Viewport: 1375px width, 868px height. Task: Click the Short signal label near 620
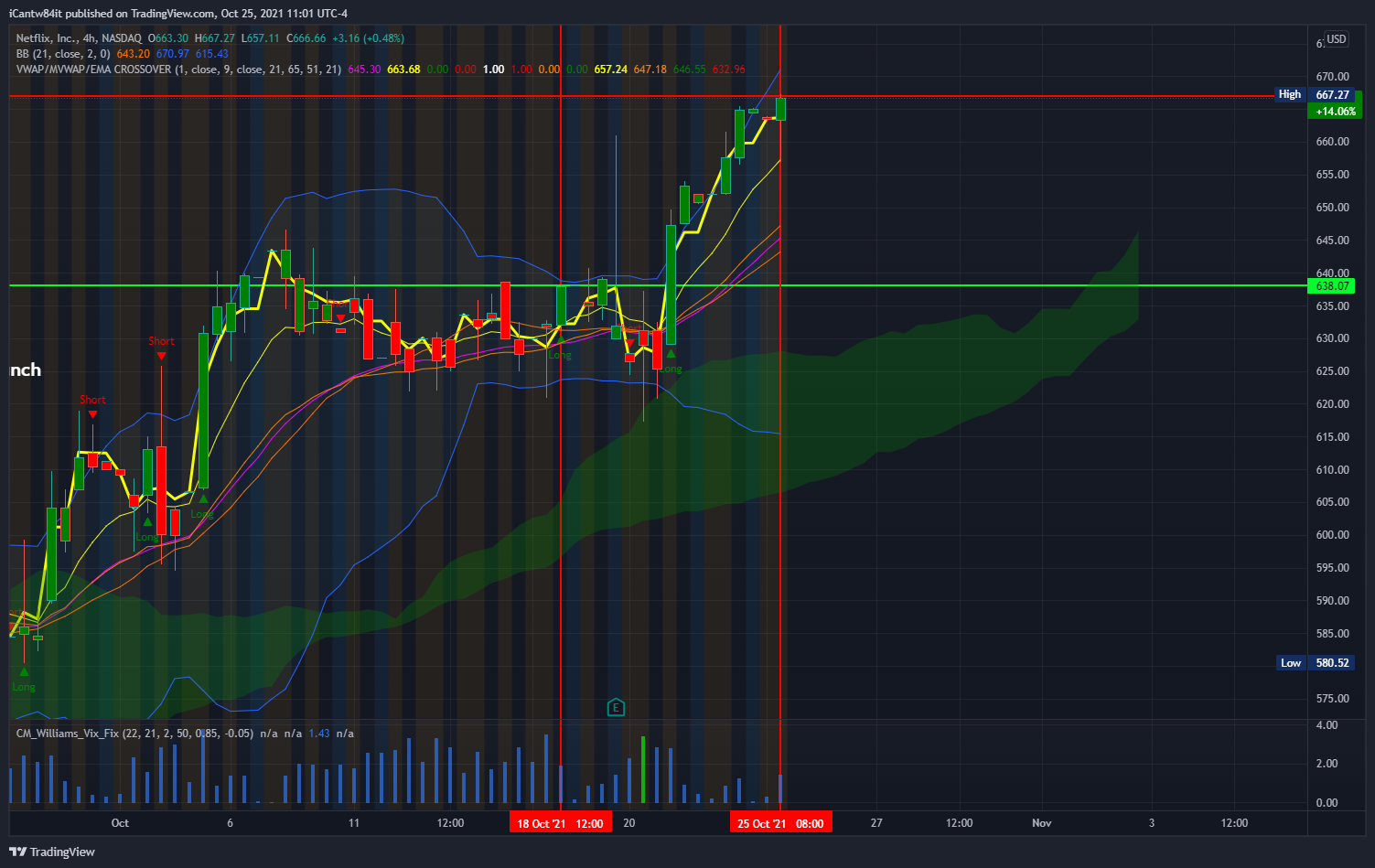(x=92, y=400)
